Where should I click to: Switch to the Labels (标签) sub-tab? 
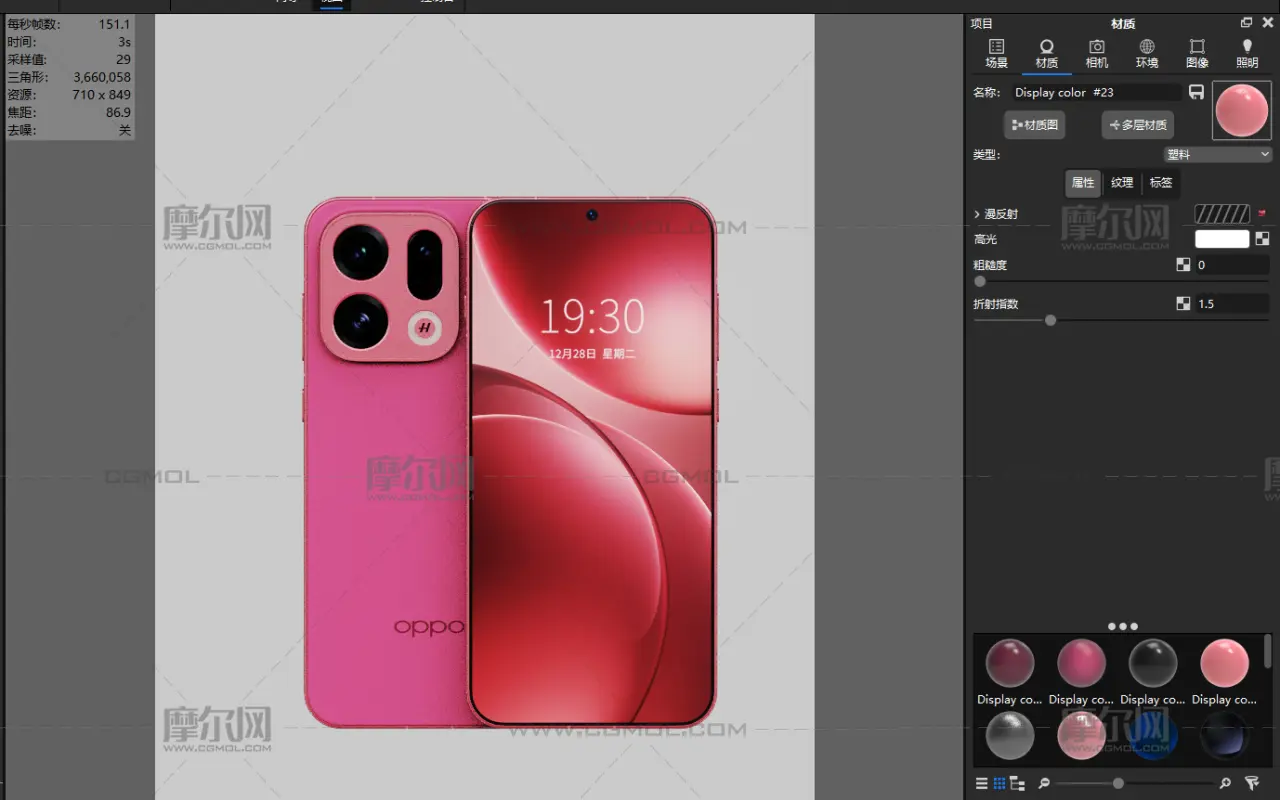coord(1160,183)
